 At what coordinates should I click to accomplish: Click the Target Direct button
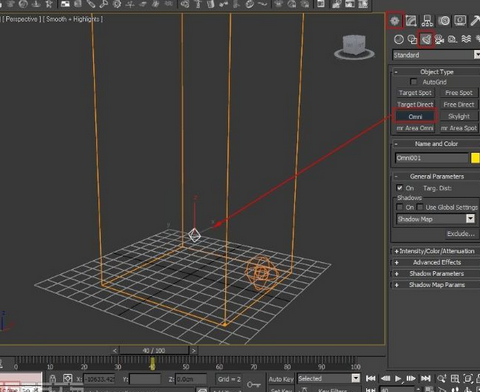click(x=415, y=104)
